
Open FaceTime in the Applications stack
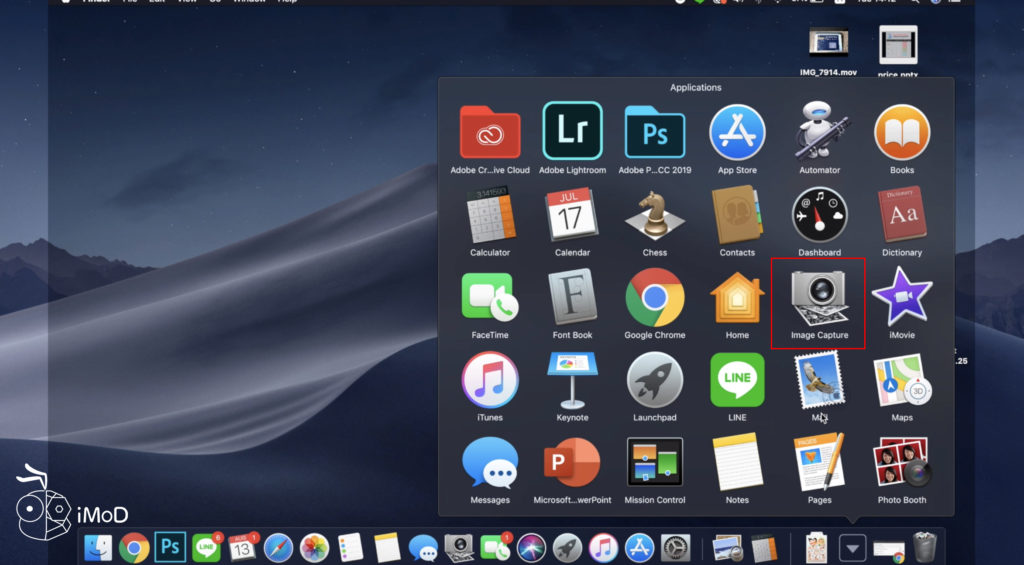pyautogui.click(x=490, y=297)
